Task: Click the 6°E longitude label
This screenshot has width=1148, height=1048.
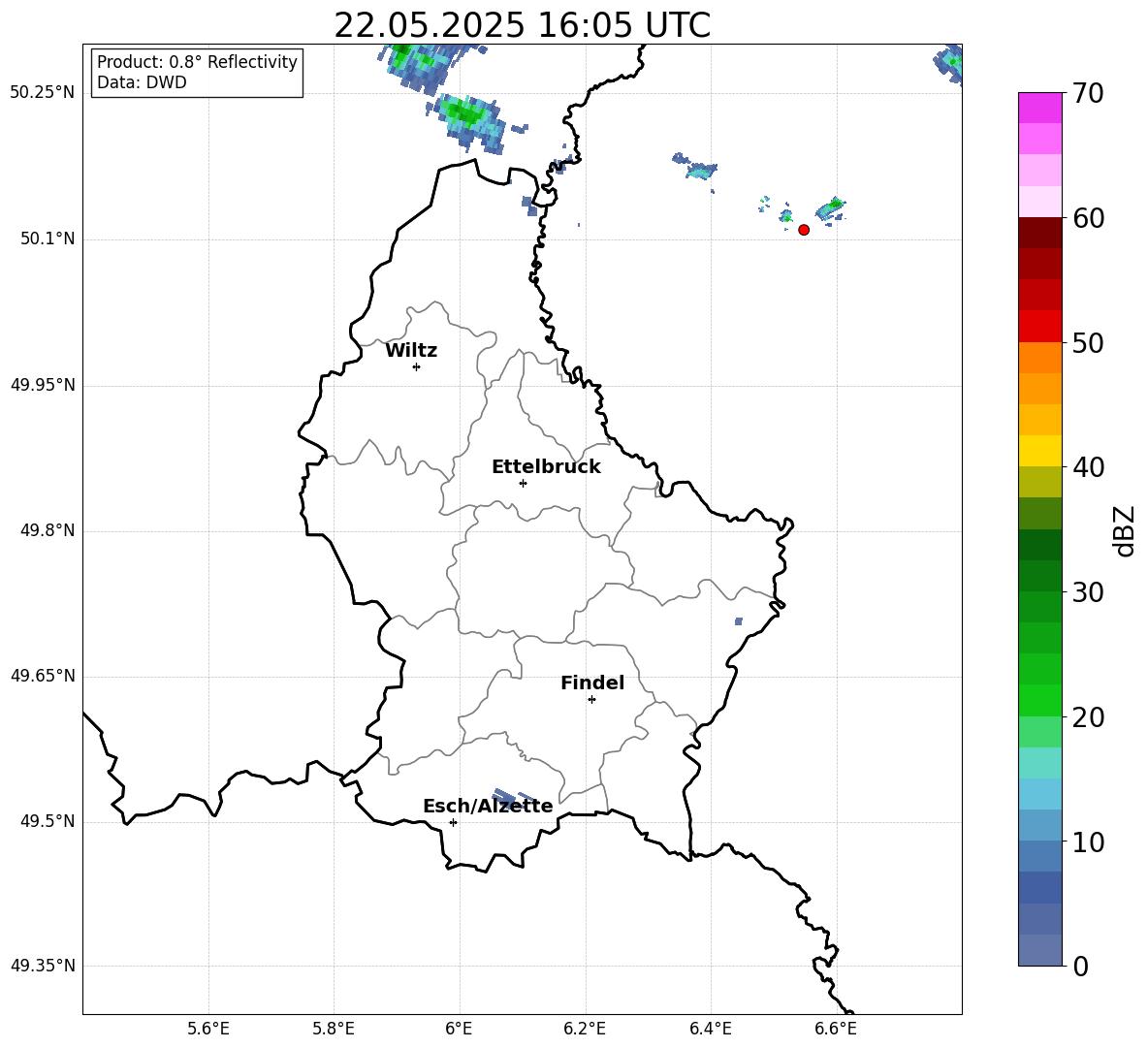Action: click(x=459, y=1029)
